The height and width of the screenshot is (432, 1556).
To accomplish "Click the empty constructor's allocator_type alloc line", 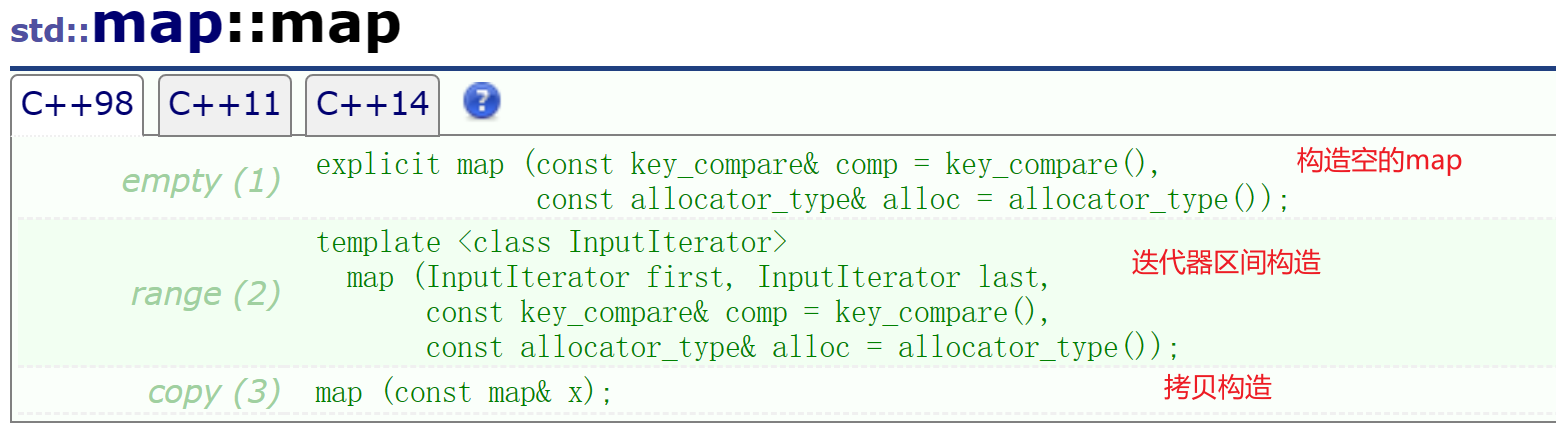I will pos(912,199).
